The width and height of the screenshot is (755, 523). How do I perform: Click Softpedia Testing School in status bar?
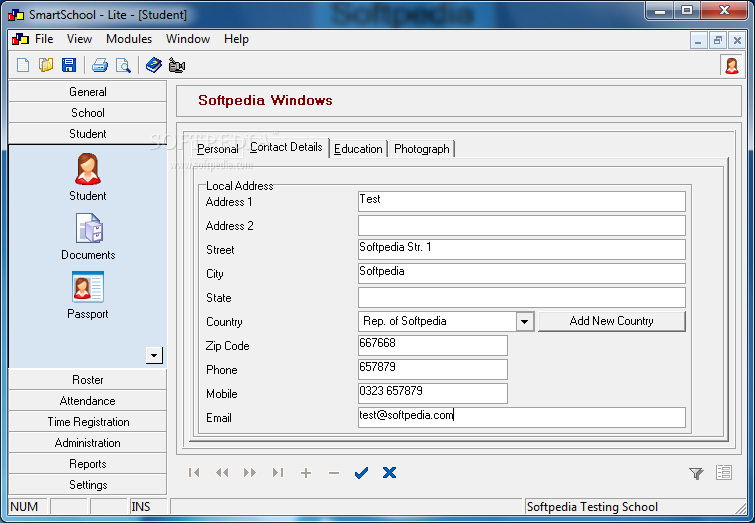point(592,507)
